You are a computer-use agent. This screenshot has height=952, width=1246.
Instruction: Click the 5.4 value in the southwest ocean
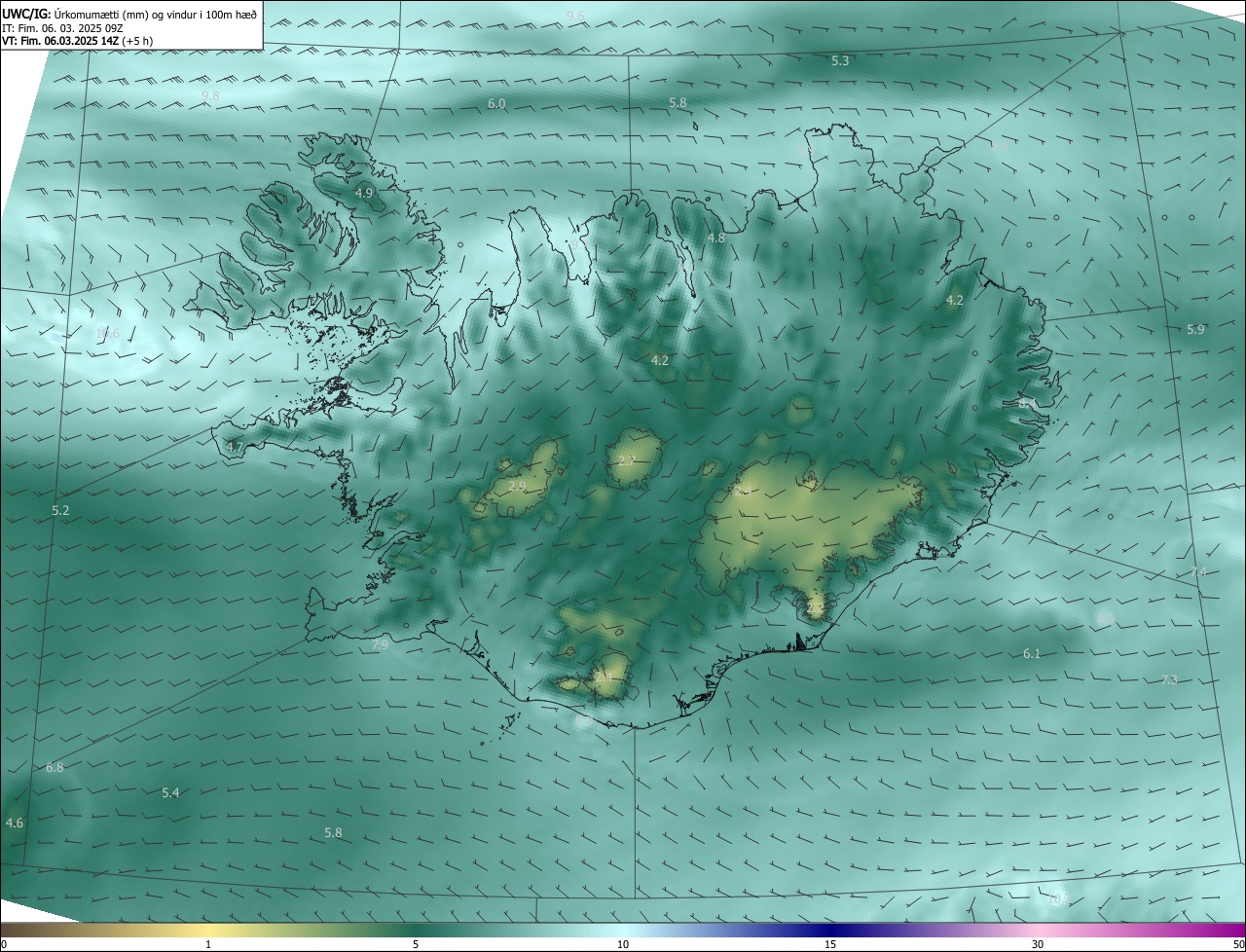pos(170,792)
